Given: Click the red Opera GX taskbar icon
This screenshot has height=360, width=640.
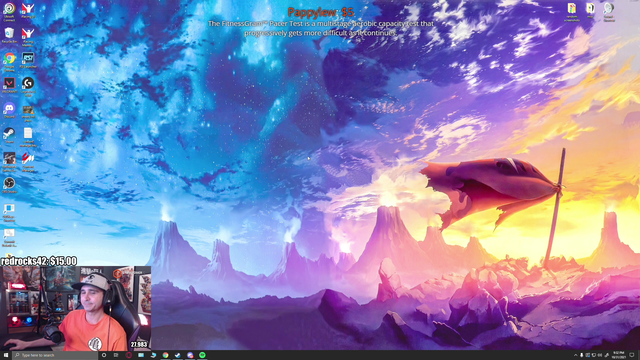Looking at the screenshot, I should (129, 355).
